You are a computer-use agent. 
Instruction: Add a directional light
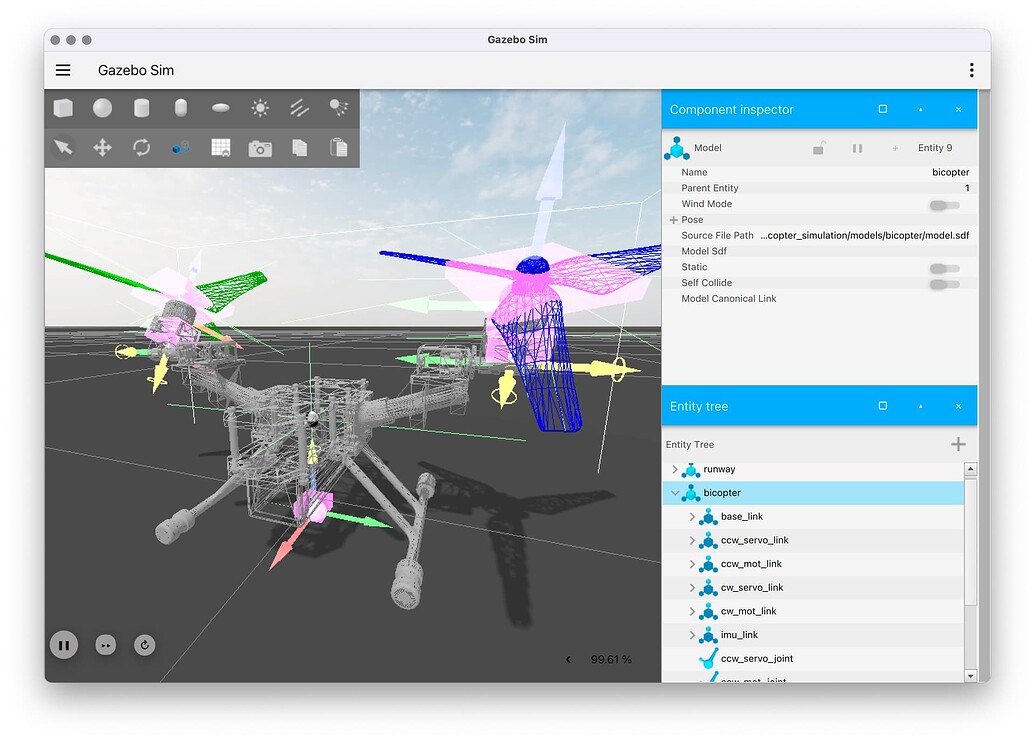[x=299, y=107]
